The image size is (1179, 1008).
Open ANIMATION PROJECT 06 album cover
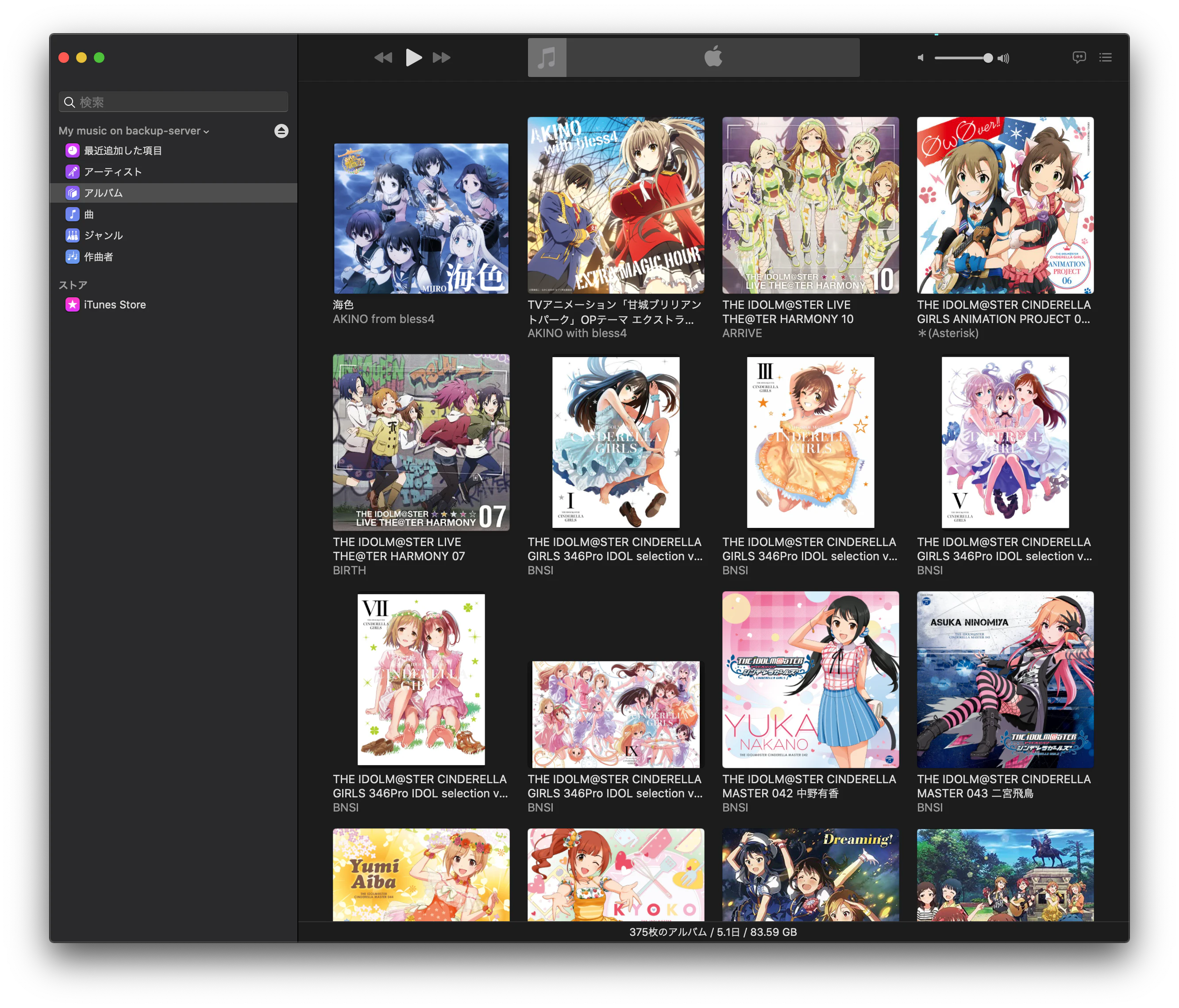(1005, 205)
